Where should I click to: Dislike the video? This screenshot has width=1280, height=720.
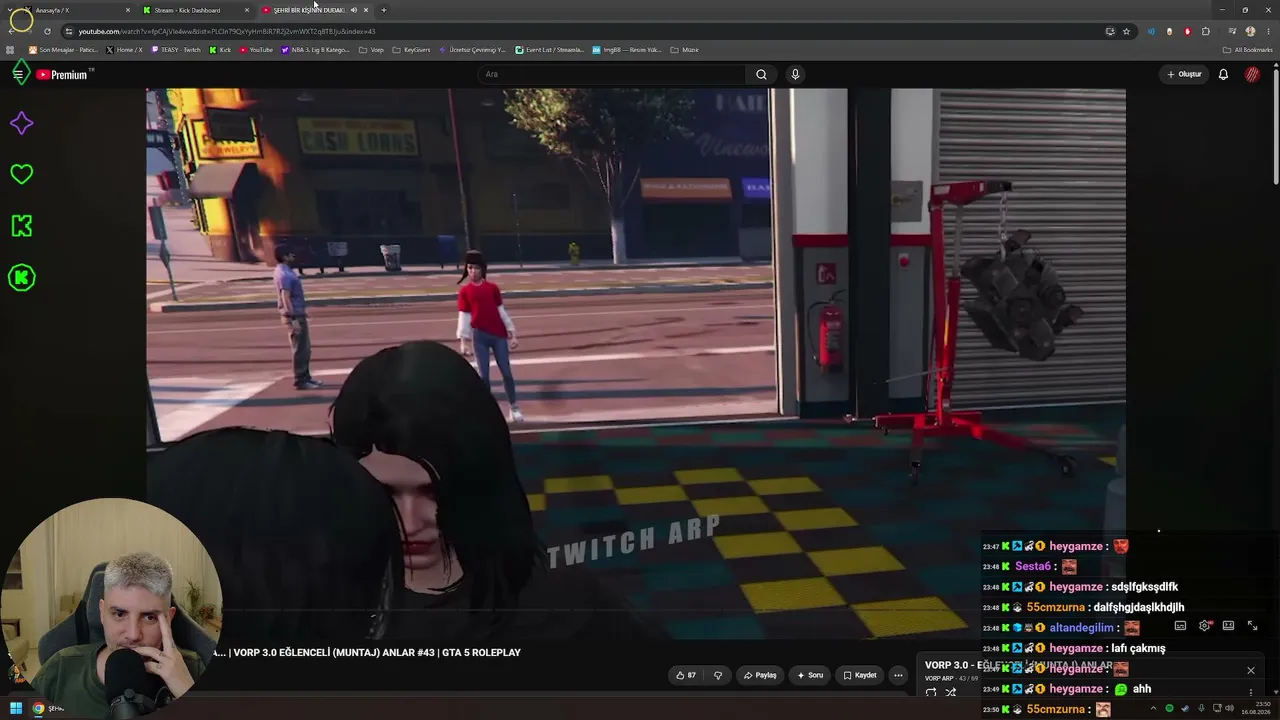717,675
